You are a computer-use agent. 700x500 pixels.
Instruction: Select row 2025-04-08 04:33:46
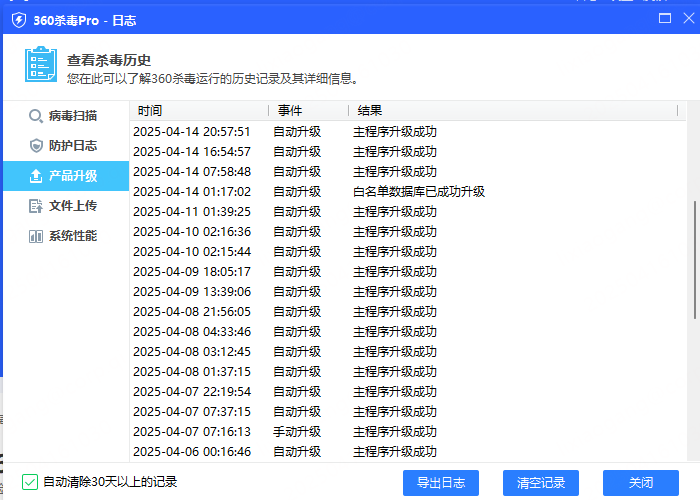click(x=408, y=332)
